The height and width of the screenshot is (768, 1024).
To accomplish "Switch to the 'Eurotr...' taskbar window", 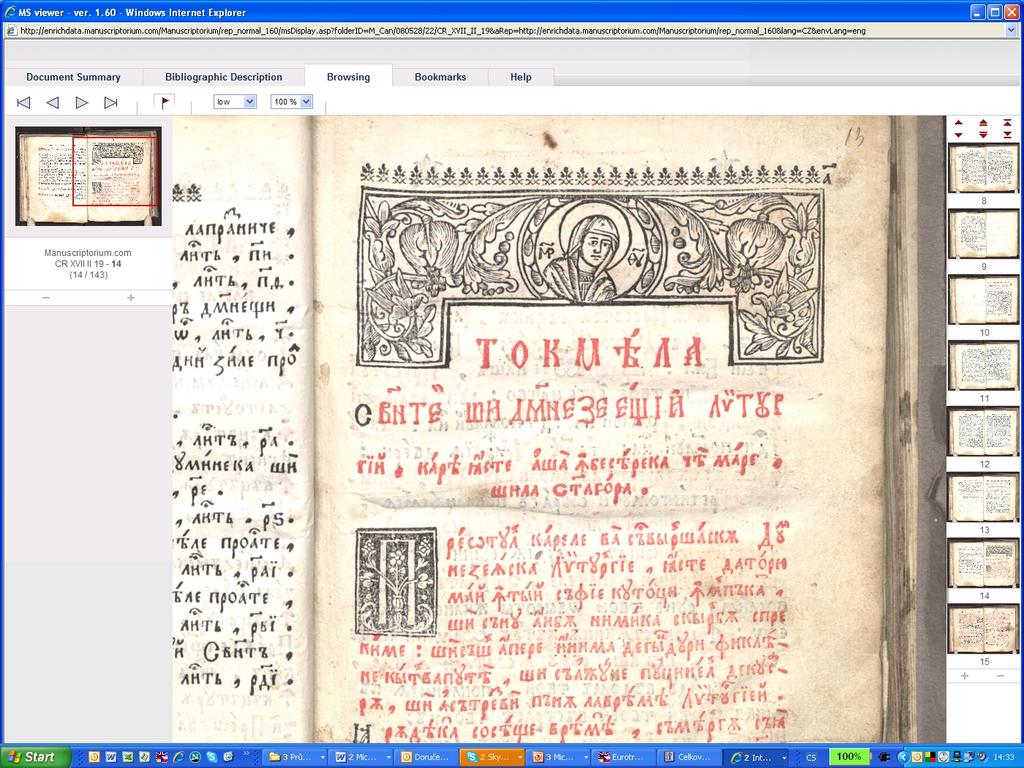I will tap(623, 757).
